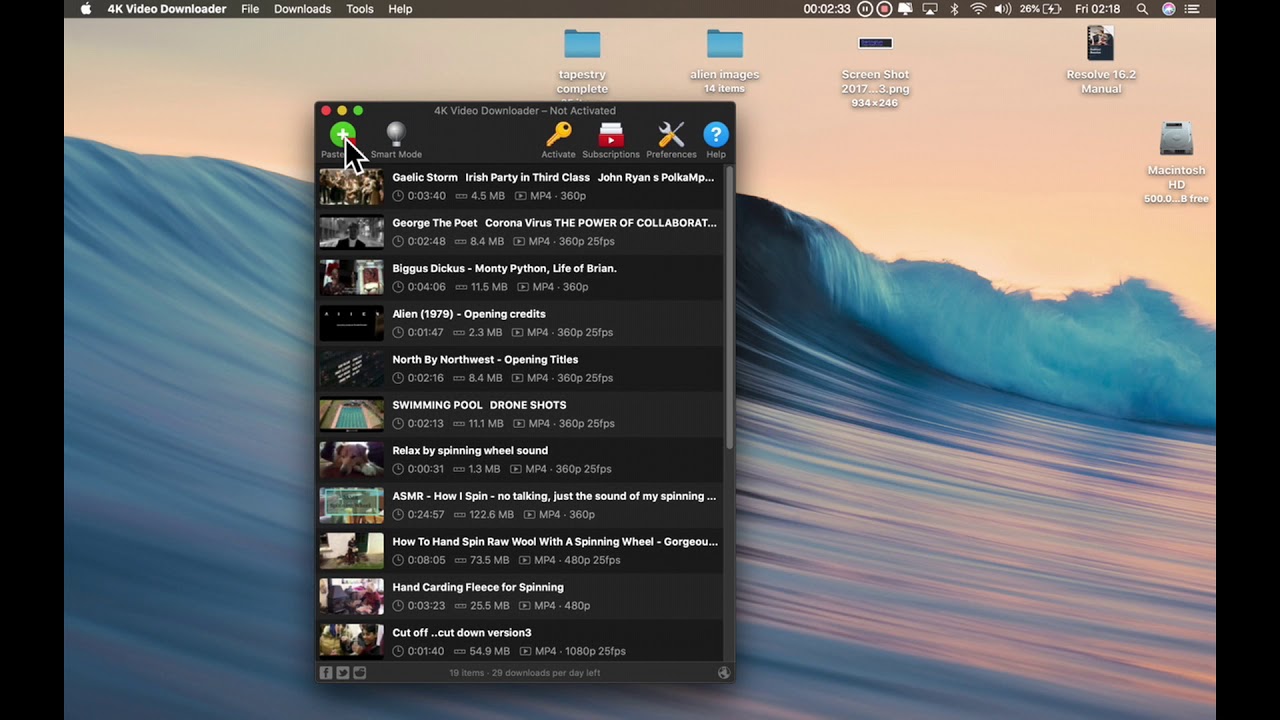
Task: Click globe icon at bottom right of downloader
Action: tap(724, 673)
